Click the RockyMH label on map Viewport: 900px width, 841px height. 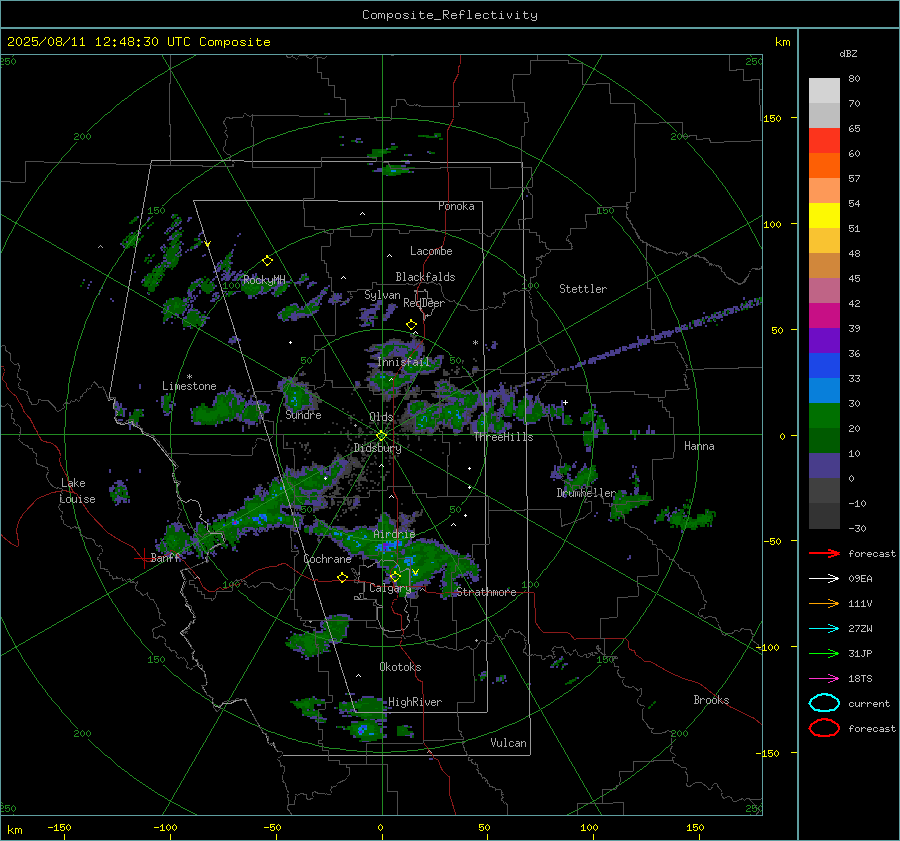tap(264, 280)
